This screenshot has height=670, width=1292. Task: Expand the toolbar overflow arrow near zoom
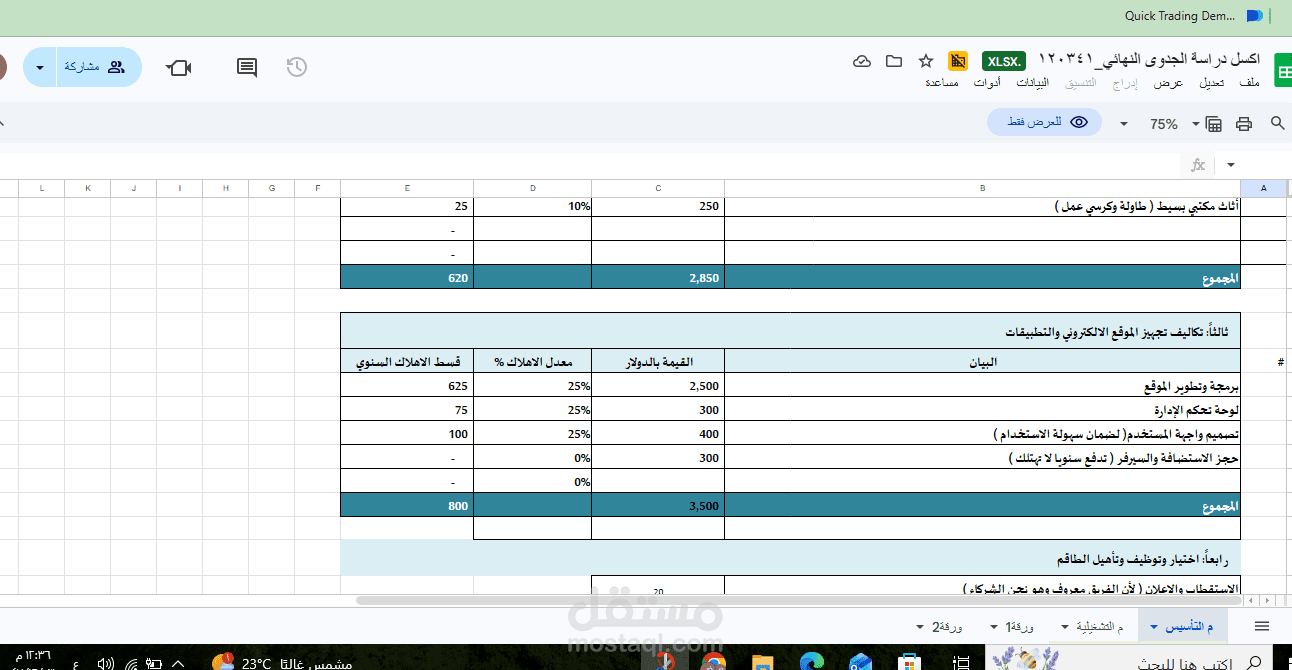(1124, 124)
